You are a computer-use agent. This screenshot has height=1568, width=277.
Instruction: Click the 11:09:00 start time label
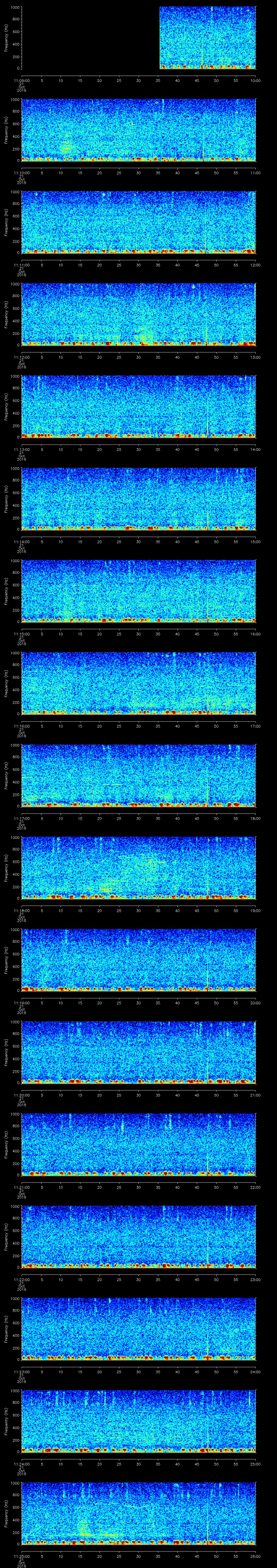coord(22,80)
